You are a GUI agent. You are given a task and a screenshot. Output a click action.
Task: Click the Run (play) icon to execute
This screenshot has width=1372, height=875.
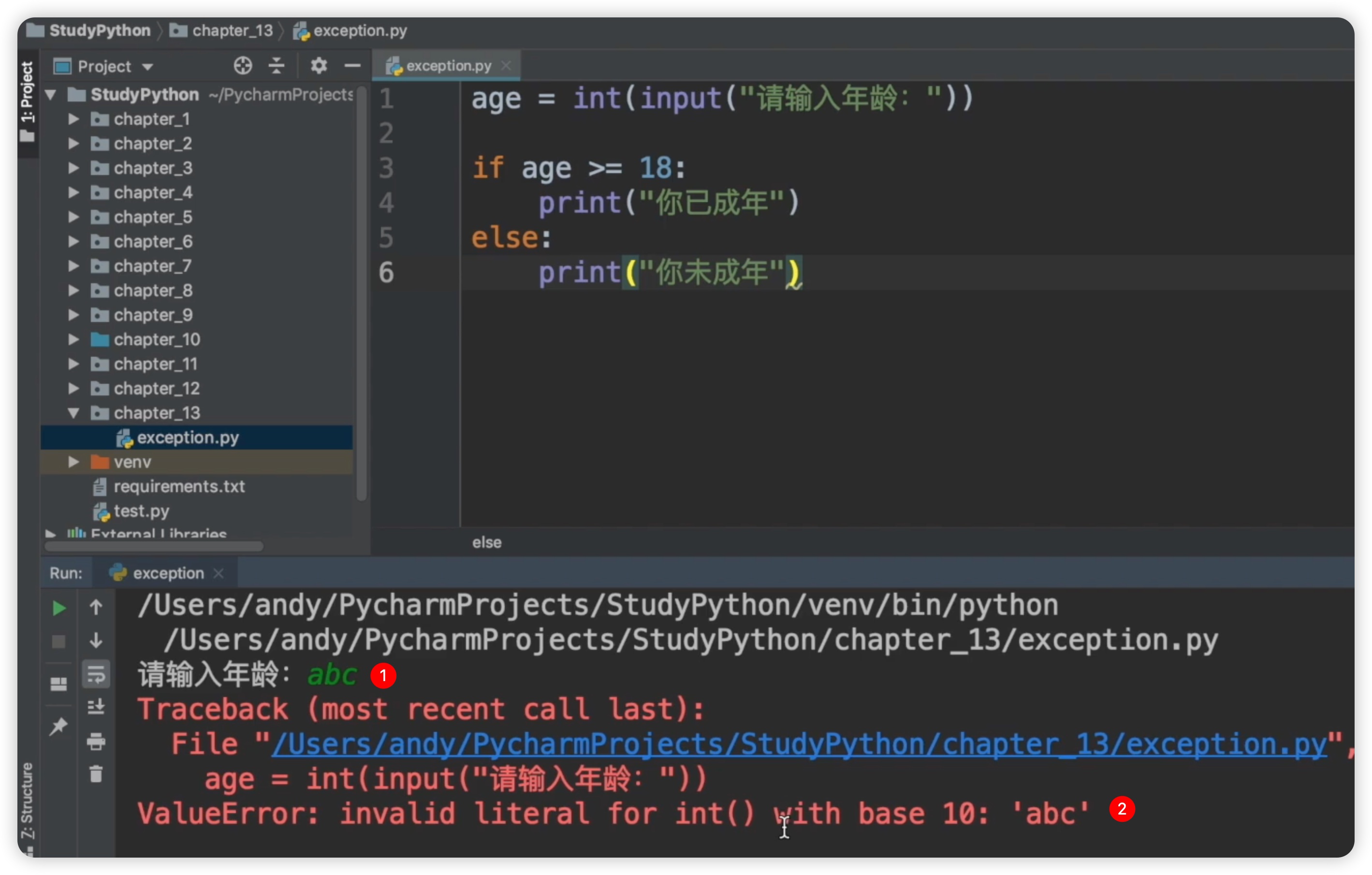[57, 607]
